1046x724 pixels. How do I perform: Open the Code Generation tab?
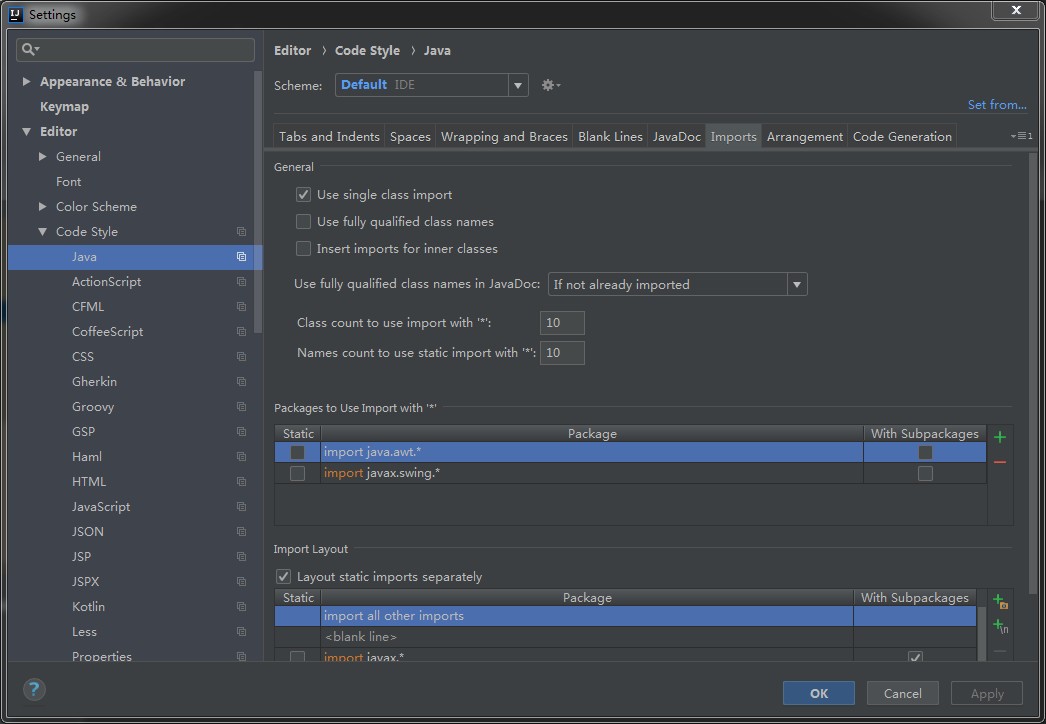(902, 136)
